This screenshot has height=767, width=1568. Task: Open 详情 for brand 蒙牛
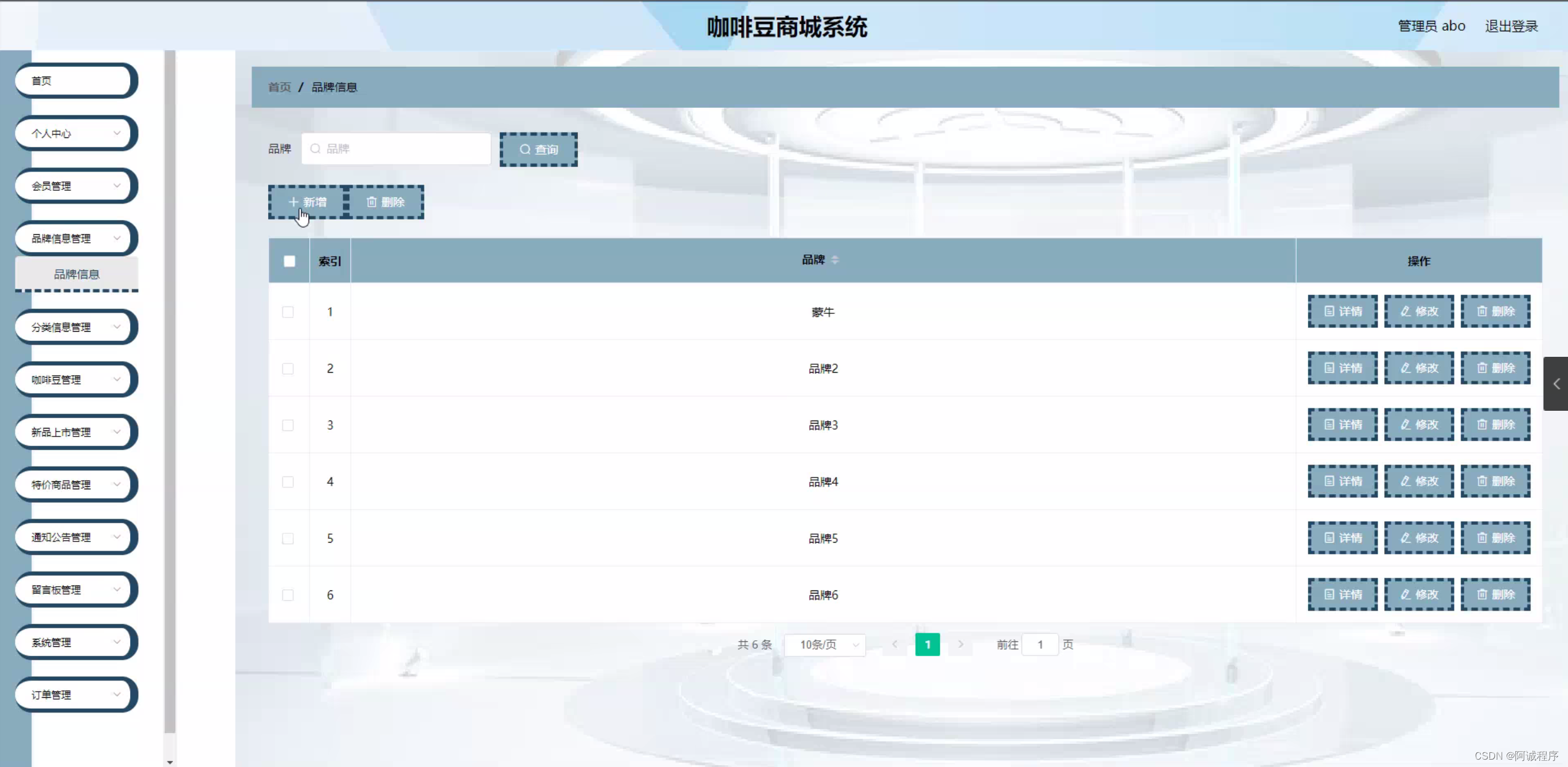click(x=1342, y=311)
